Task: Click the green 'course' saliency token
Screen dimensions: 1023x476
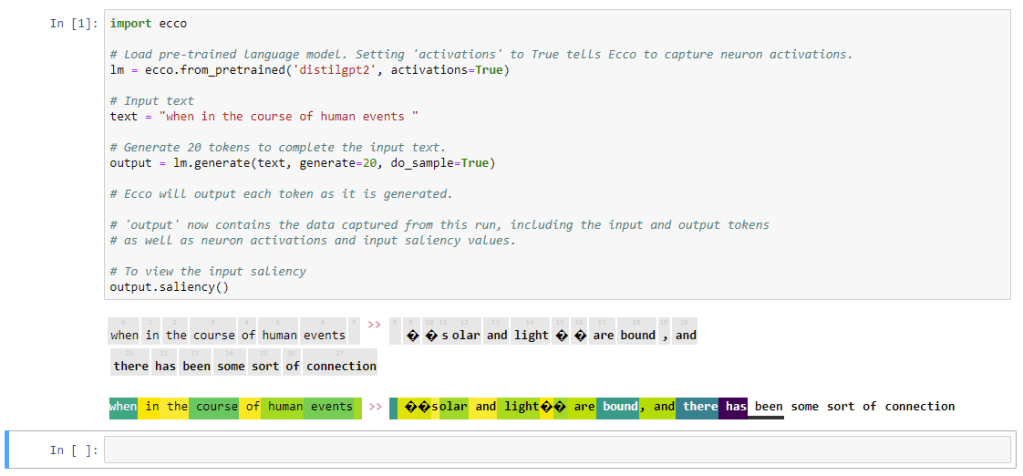Action: pos(216,407)
